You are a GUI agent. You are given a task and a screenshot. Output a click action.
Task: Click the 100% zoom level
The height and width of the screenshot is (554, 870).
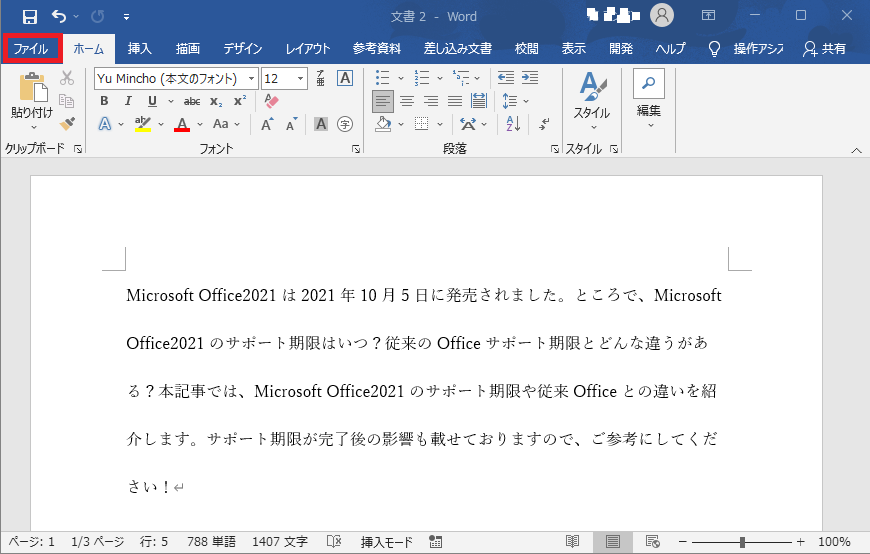834,542
